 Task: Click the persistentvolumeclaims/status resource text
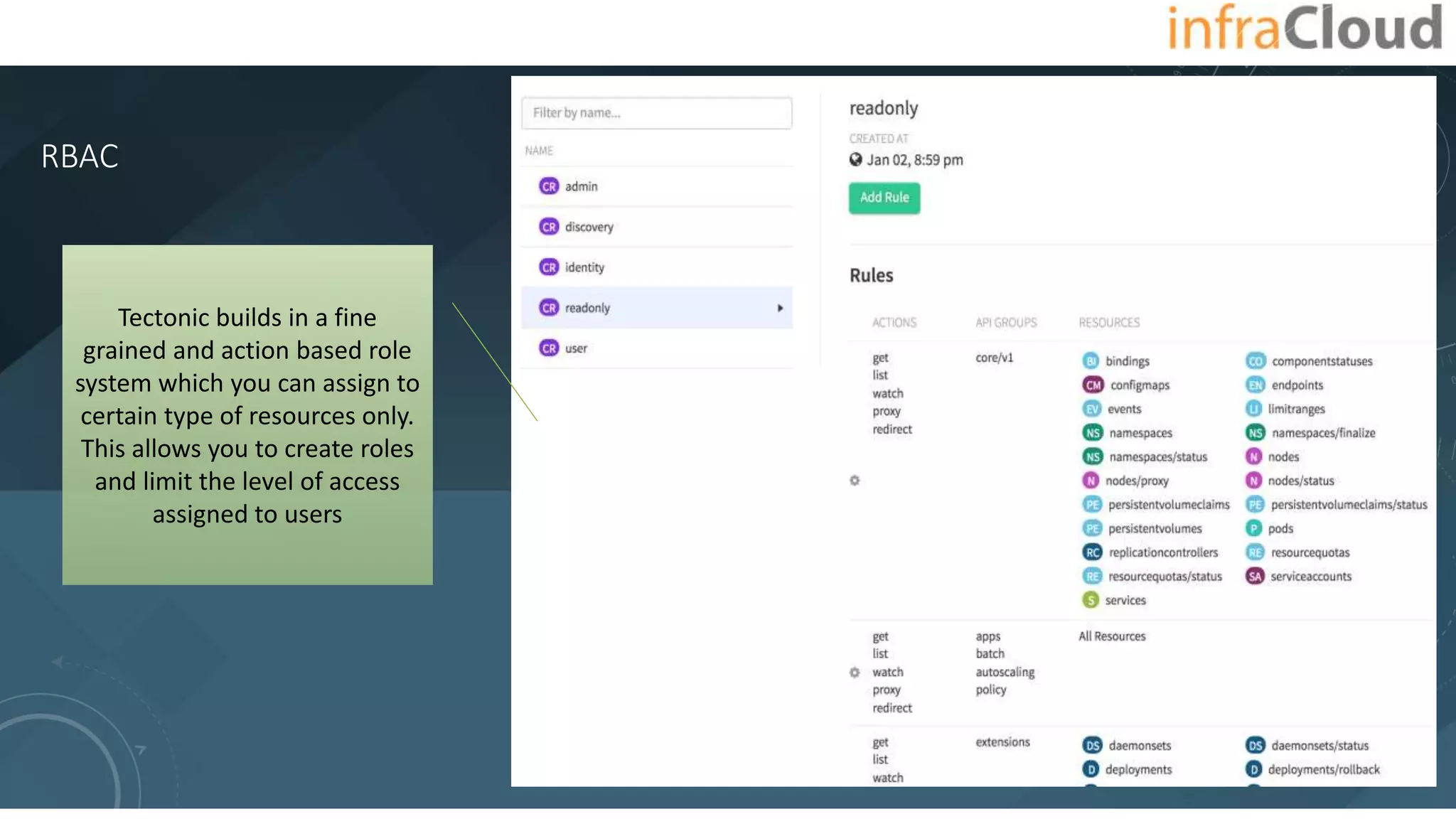click(x=1349, y=505)
